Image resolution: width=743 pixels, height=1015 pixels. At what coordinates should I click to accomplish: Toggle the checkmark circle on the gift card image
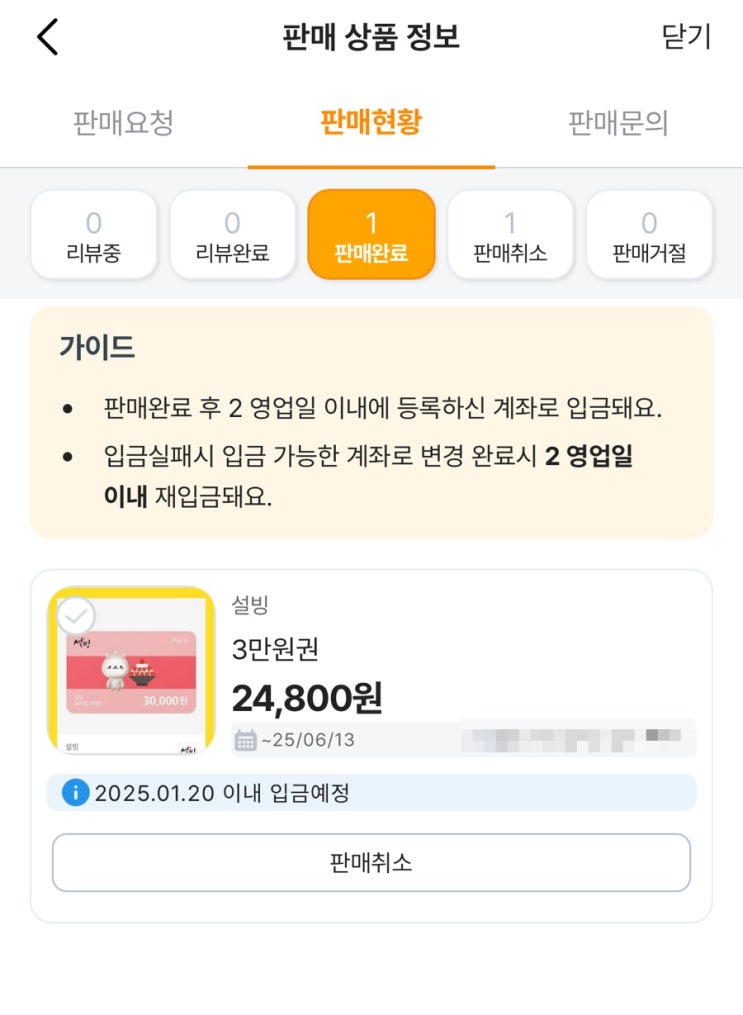pos(76,616)
